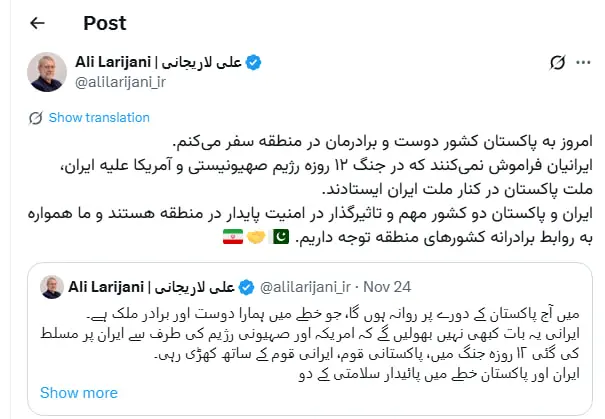Viewport: 605px width, 419px height.
Task: Go back using the left arrow
Action: (x=37, y=22)
